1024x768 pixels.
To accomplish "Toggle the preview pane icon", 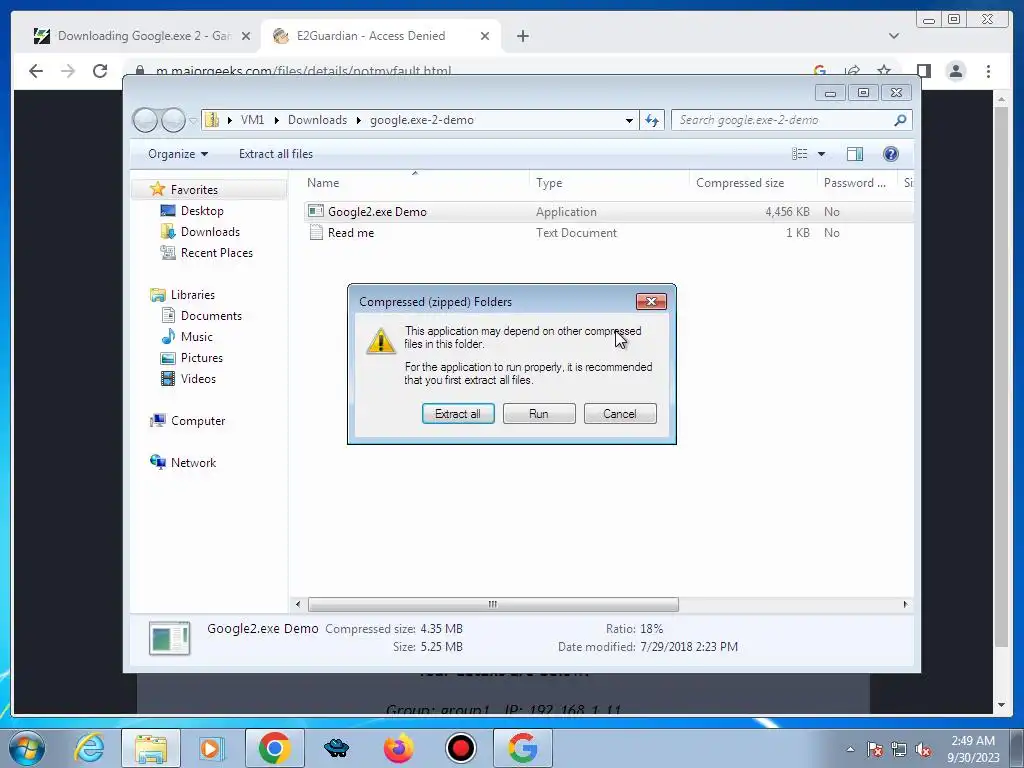I will (x=855, y=154).
